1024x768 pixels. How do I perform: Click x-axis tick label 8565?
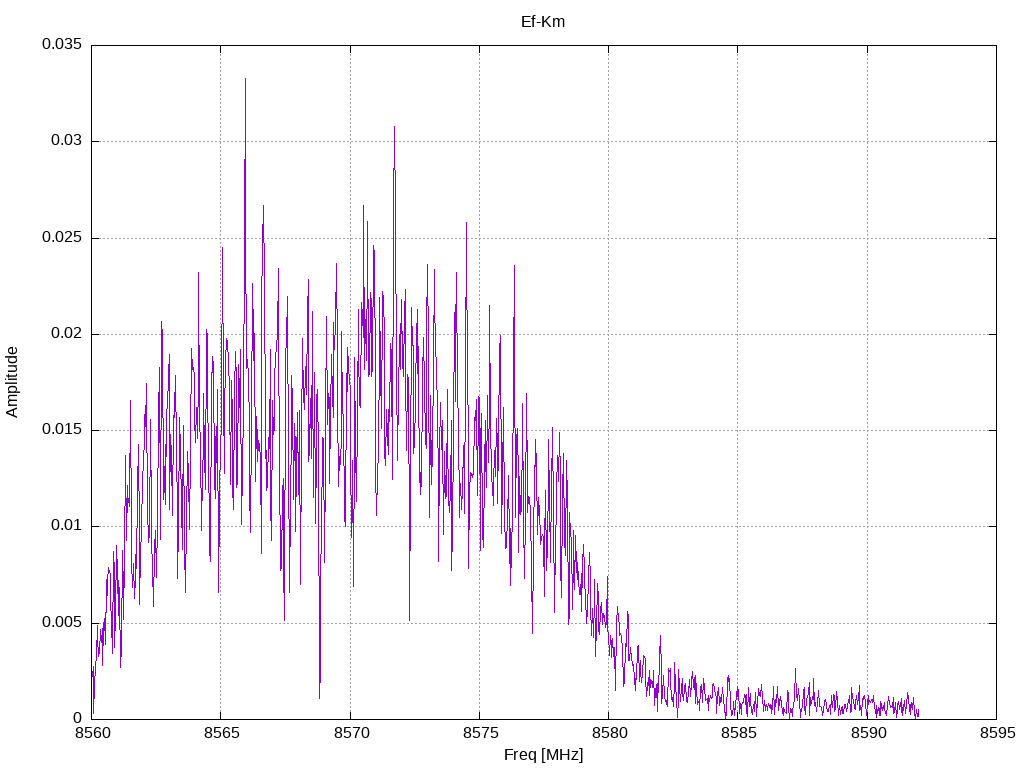point(221,733)
